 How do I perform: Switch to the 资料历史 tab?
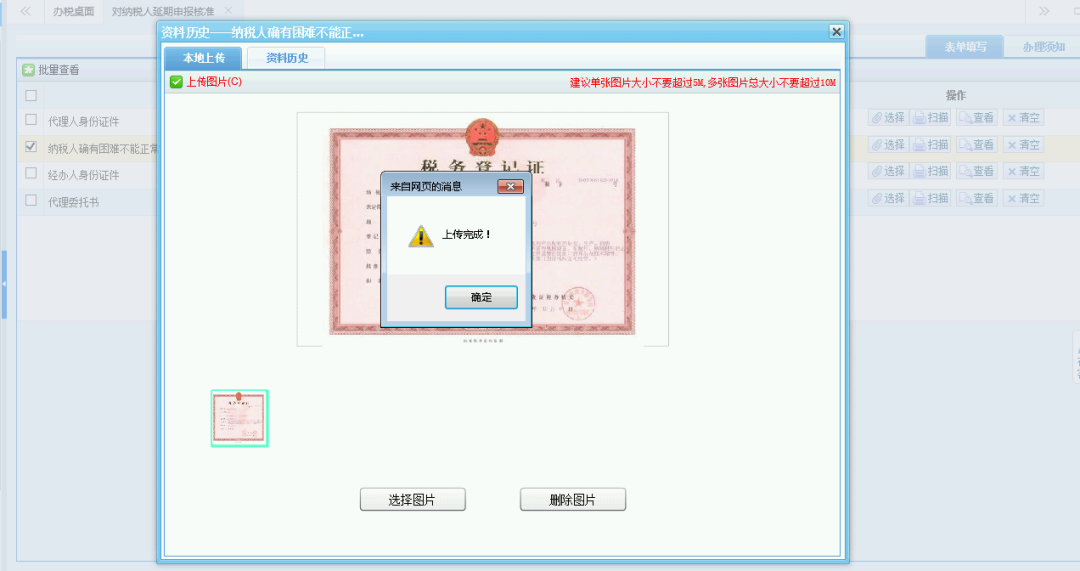(x=287, y=58)
